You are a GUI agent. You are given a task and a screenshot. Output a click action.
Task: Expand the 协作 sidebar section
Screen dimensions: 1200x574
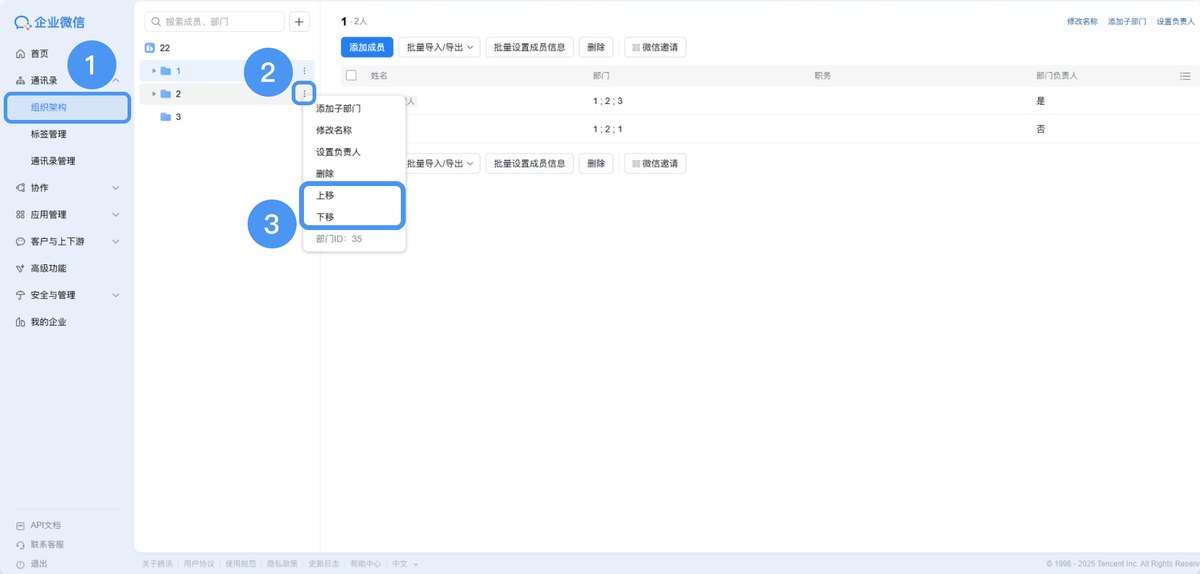click(x=116, y=187)
